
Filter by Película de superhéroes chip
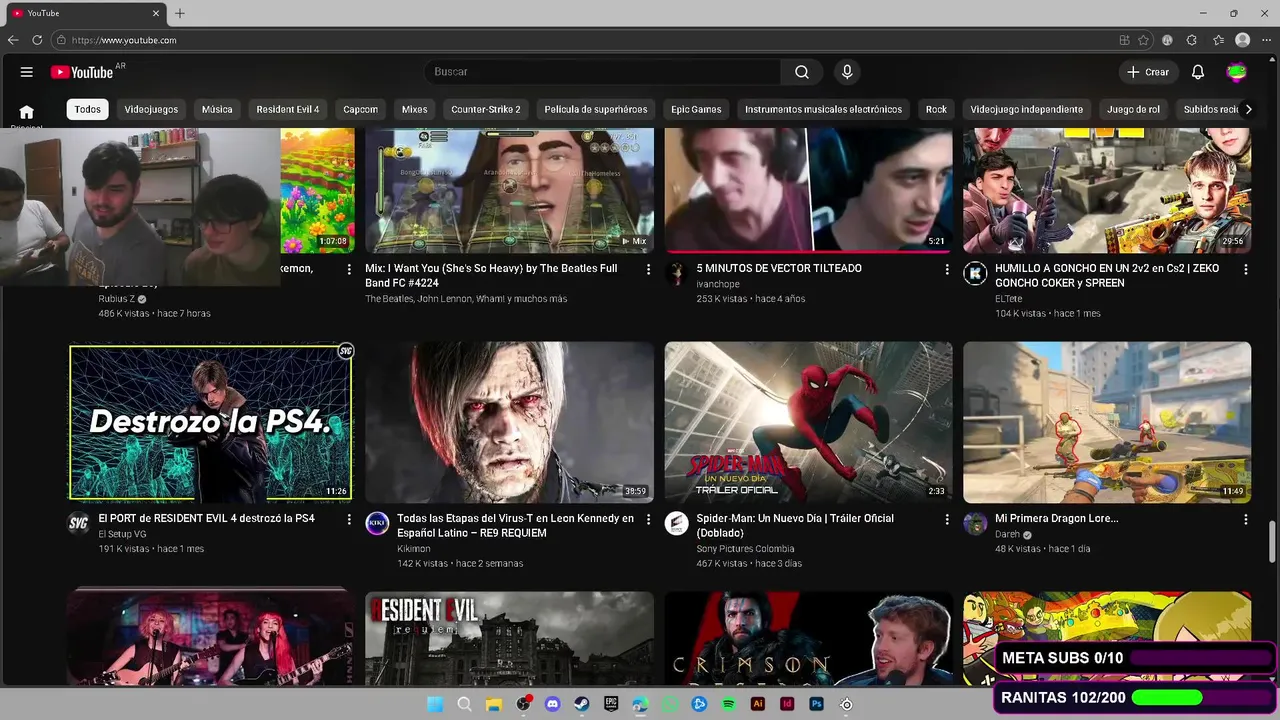[x=596, y=109]
